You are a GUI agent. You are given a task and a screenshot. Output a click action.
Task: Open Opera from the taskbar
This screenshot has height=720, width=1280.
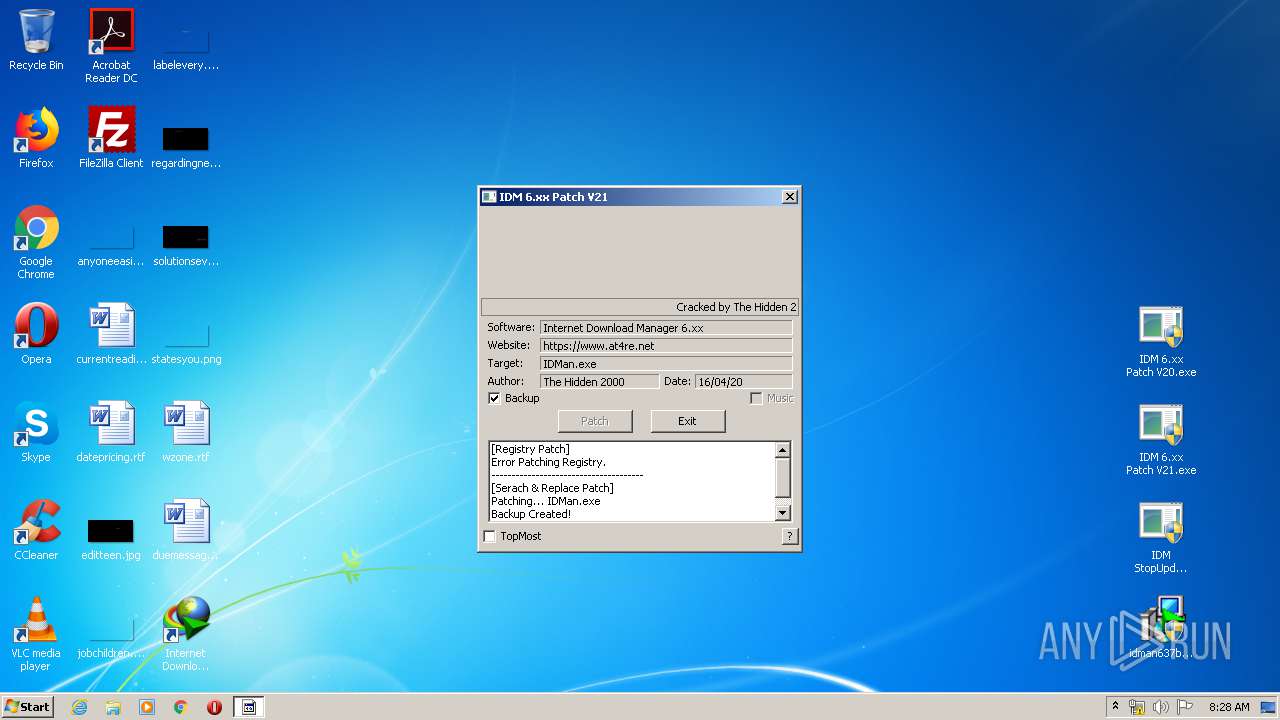click(x=214, y=707)
